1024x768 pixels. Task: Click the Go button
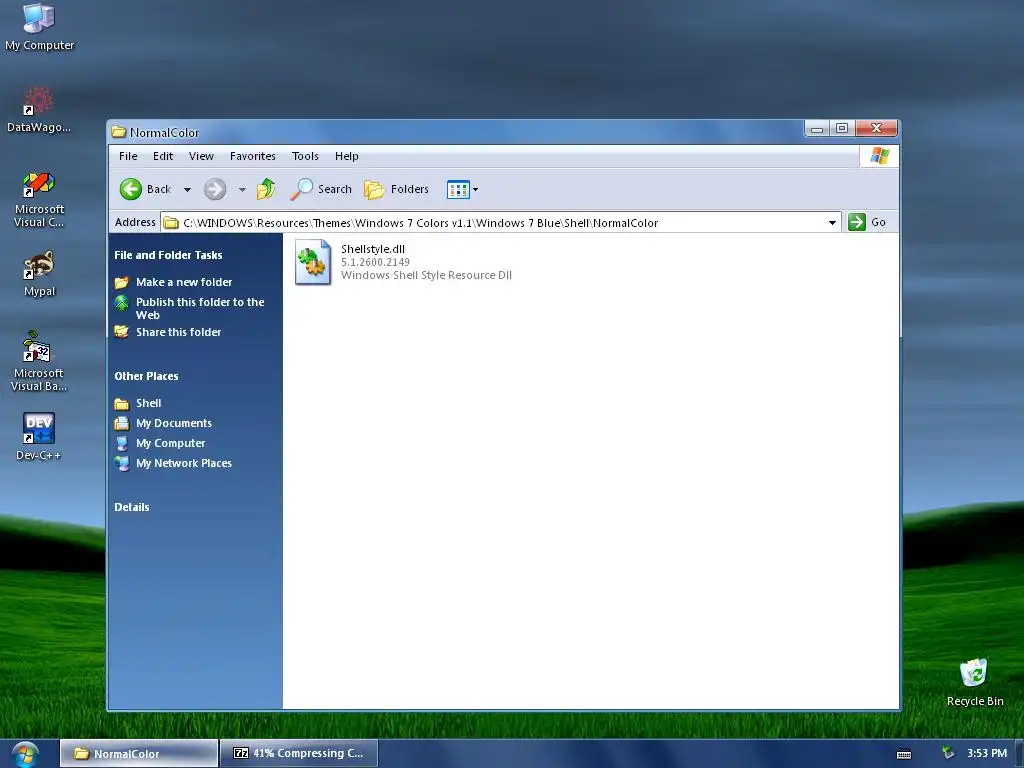click(867, 222)
